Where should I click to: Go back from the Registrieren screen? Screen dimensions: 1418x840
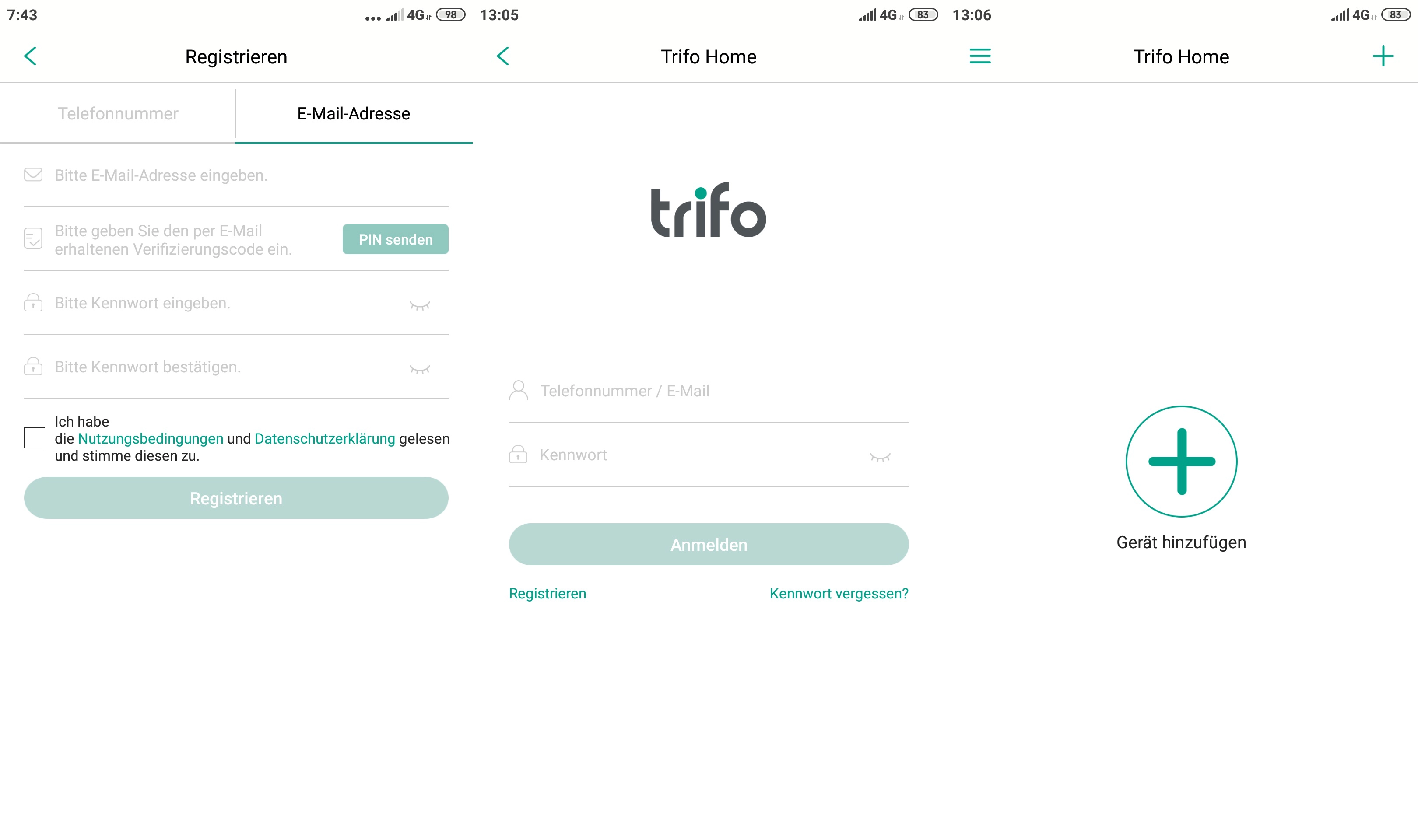coord(31,56)
